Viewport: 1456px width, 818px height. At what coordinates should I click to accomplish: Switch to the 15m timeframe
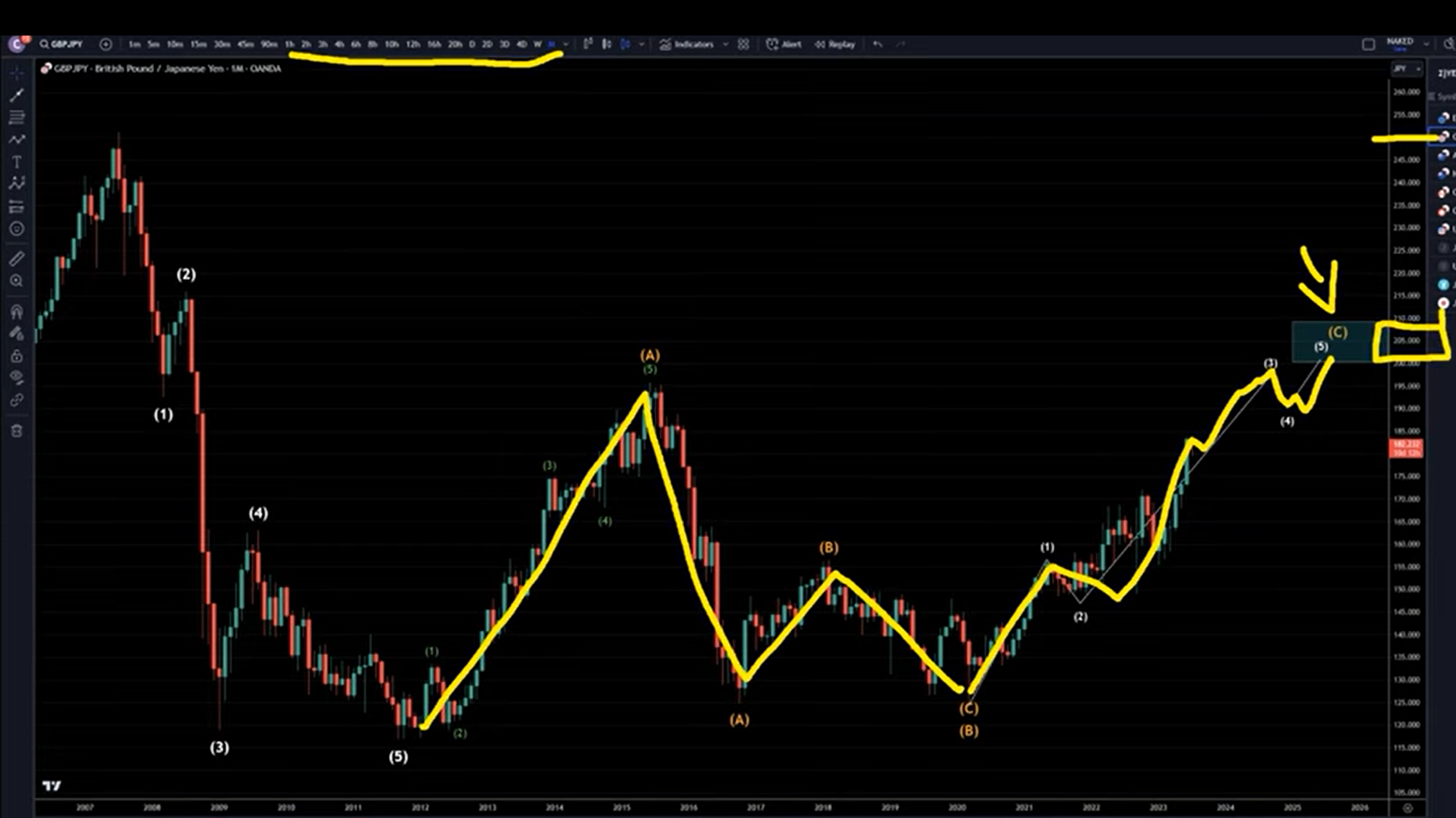pos(199,44)
